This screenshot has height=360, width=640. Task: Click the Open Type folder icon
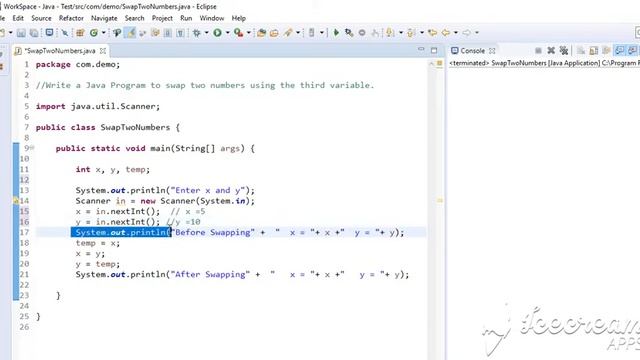click(261, 33)
